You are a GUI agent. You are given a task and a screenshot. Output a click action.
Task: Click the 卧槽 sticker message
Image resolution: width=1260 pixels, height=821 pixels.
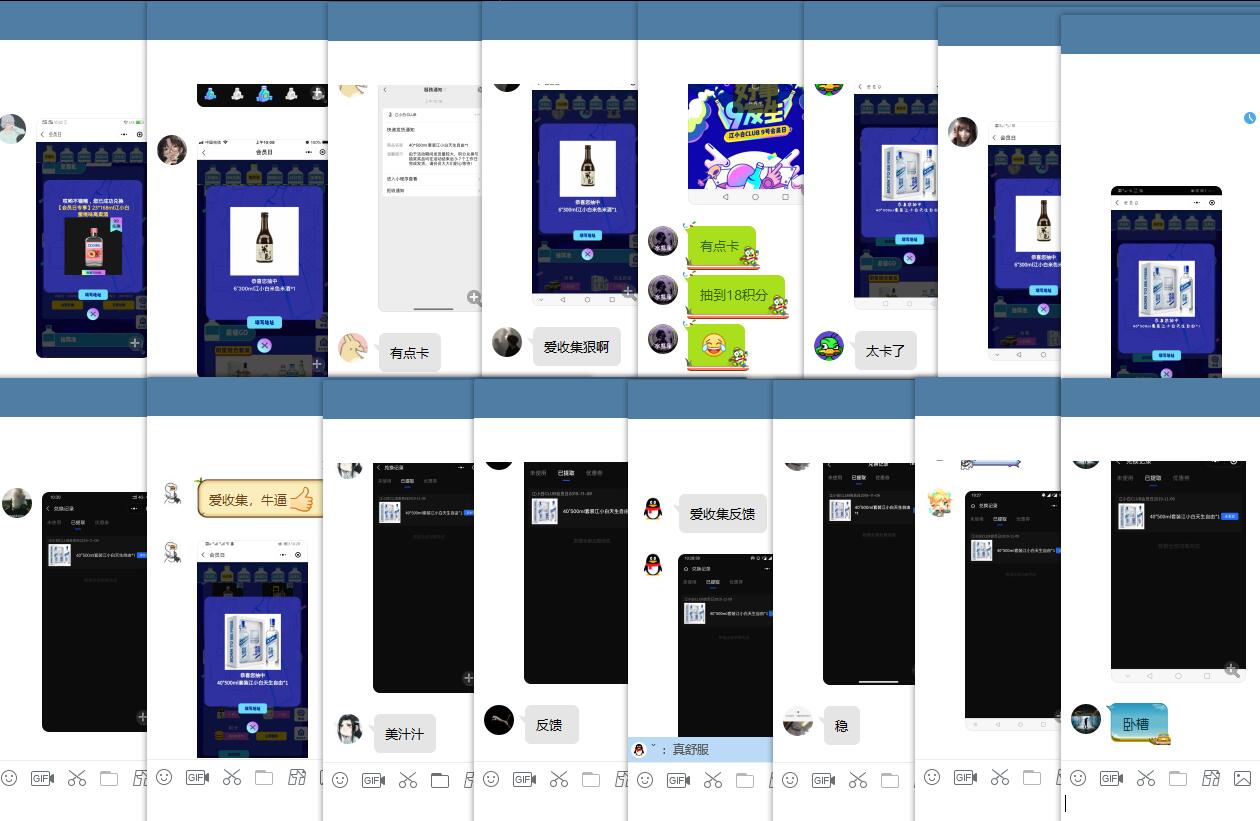pos(1139,723)
